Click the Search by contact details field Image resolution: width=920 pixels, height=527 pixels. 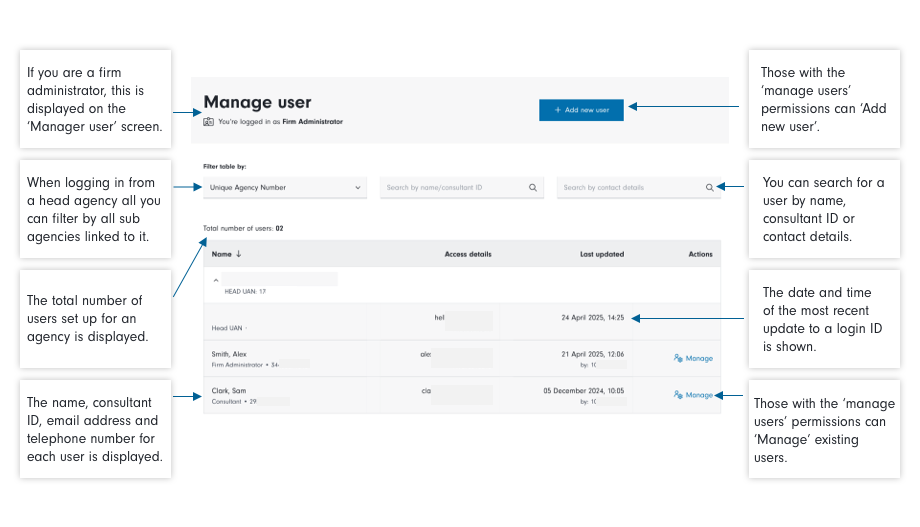[638, 188]
